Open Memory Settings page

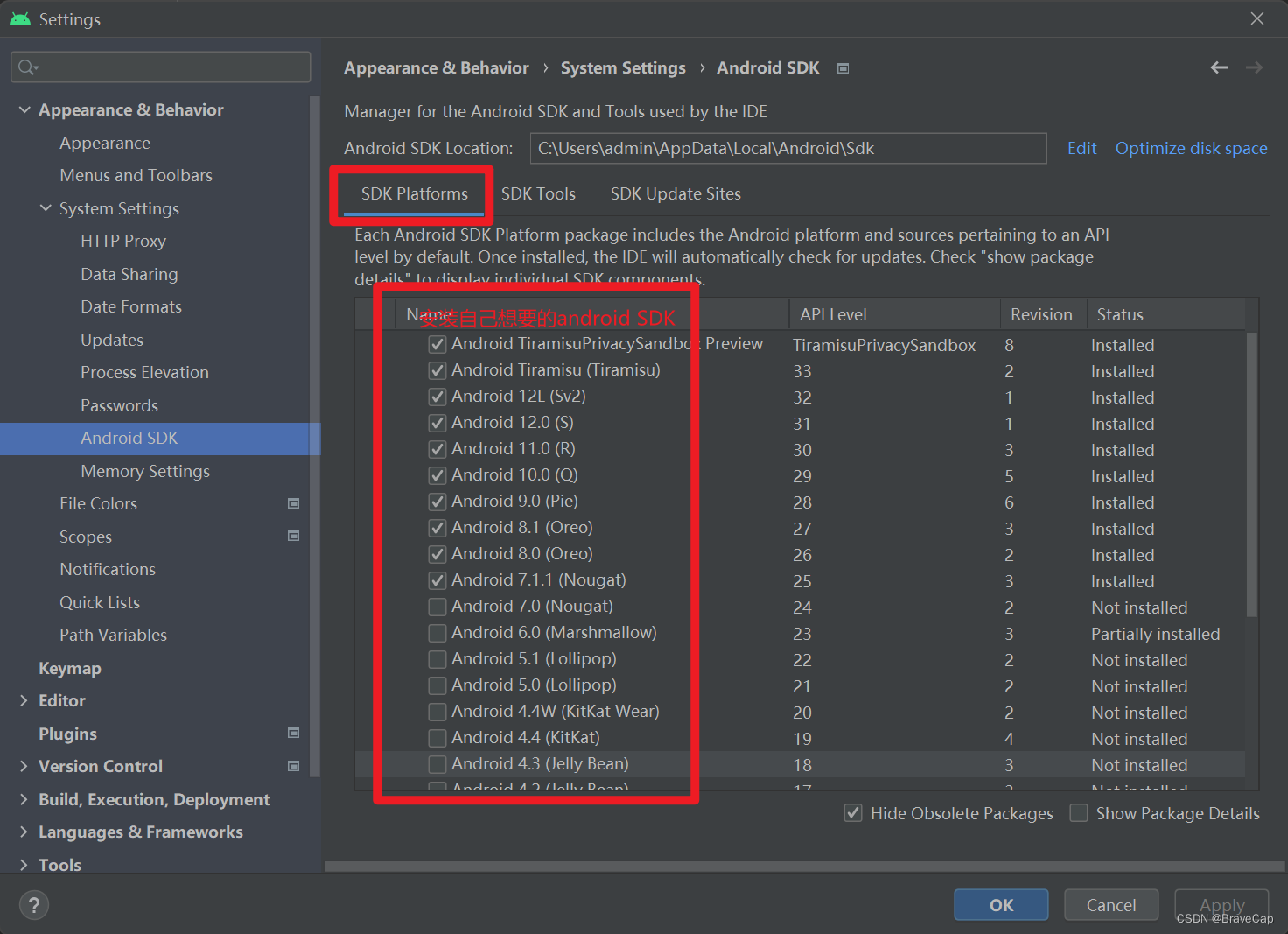[145, 471]
